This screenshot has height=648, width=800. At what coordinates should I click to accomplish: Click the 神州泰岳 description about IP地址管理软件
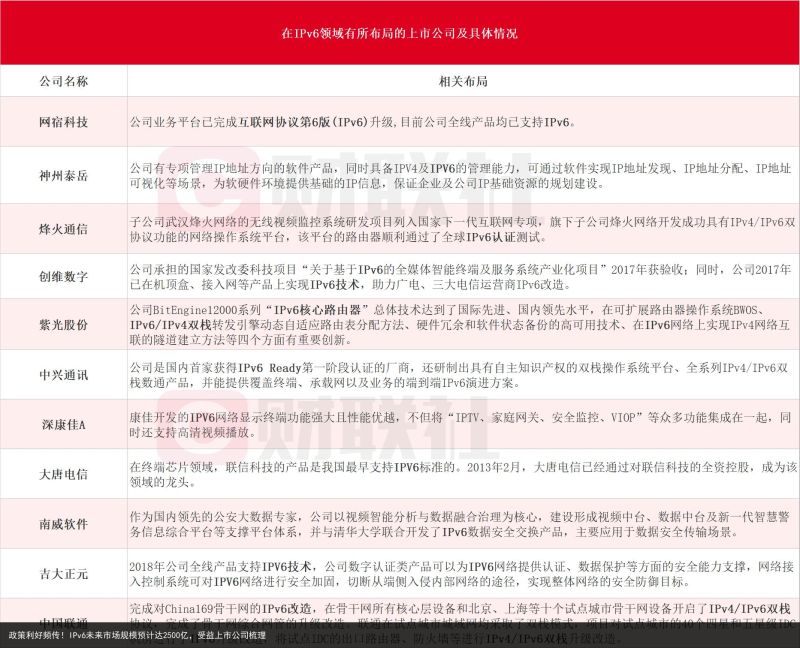pyautogui.click(x=460, y=176)
